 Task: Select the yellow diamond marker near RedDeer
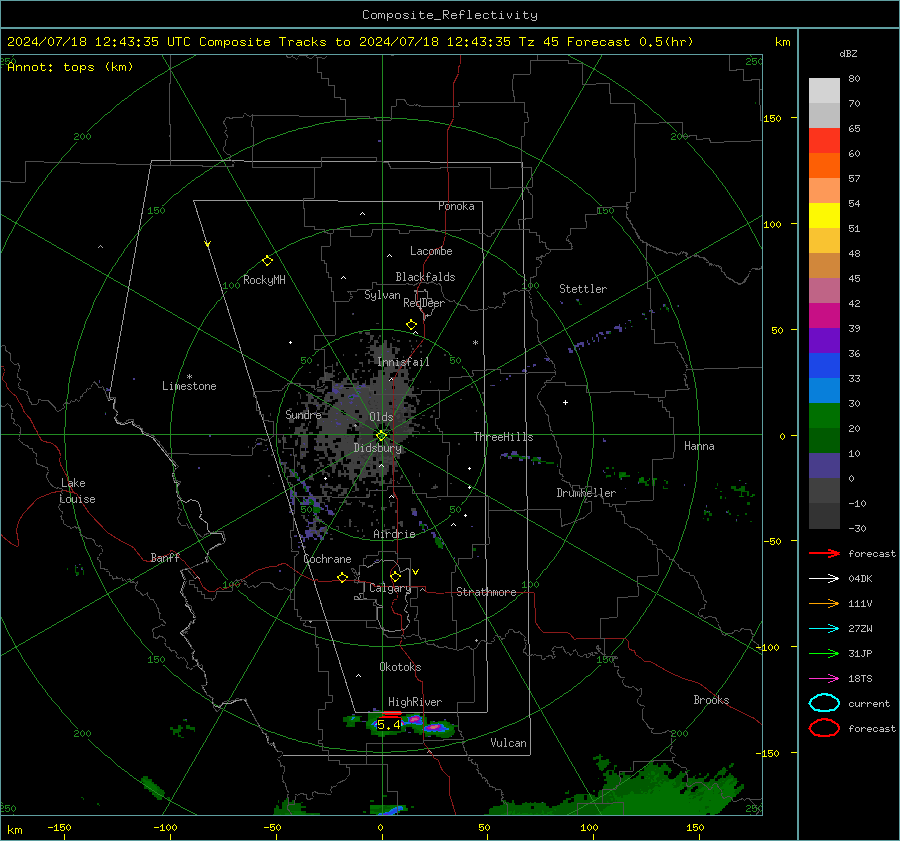411,325
